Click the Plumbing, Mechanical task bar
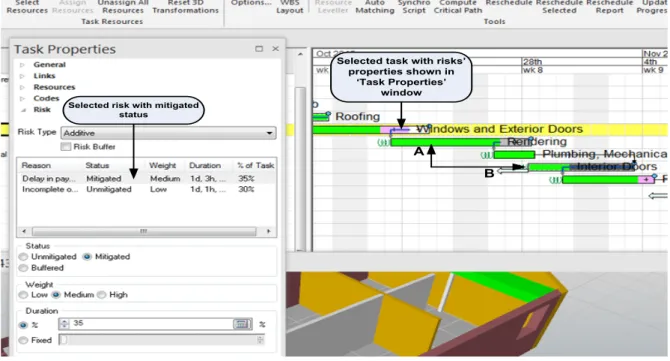Screen dimensions: 670x361 click(x=514, y=155)
